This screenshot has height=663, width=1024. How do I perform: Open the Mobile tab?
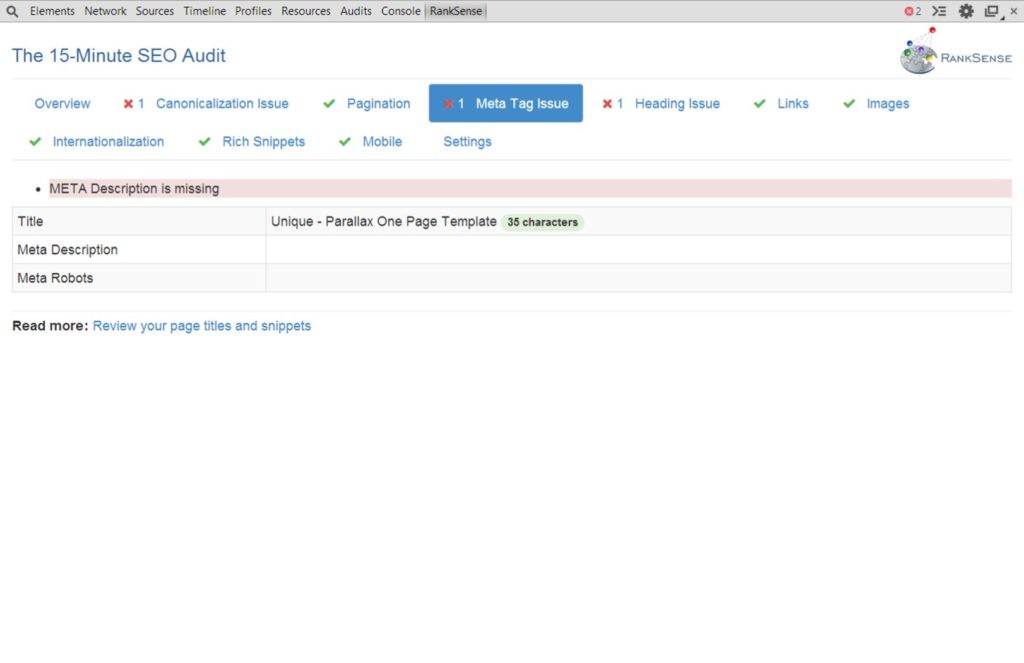coord(370,142)
